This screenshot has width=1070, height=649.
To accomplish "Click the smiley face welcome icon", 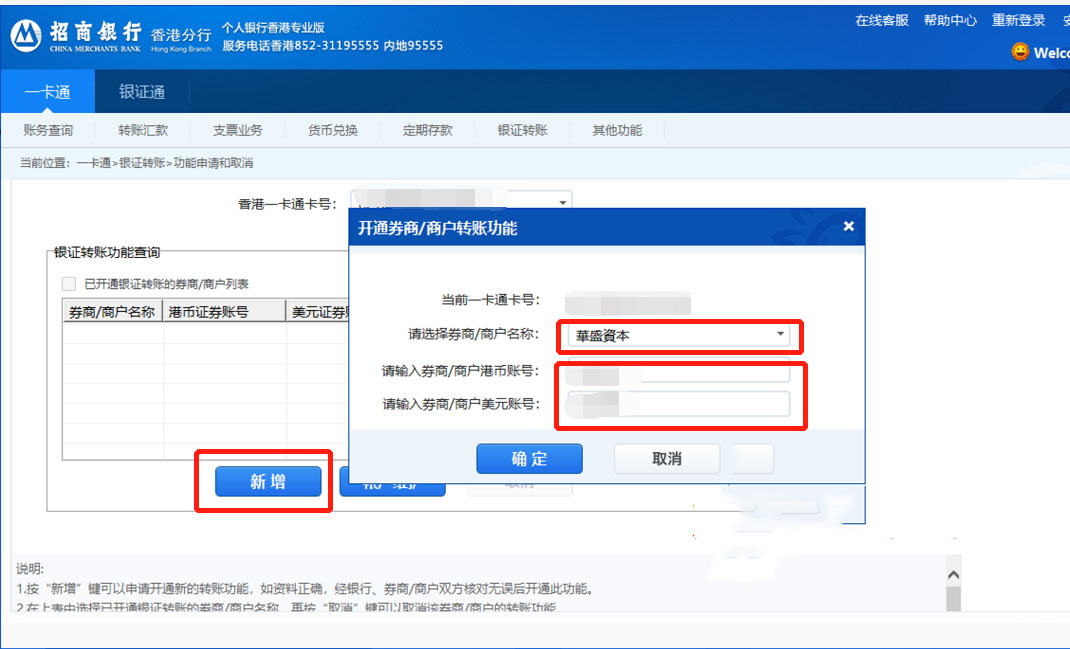I will 1020,52.
